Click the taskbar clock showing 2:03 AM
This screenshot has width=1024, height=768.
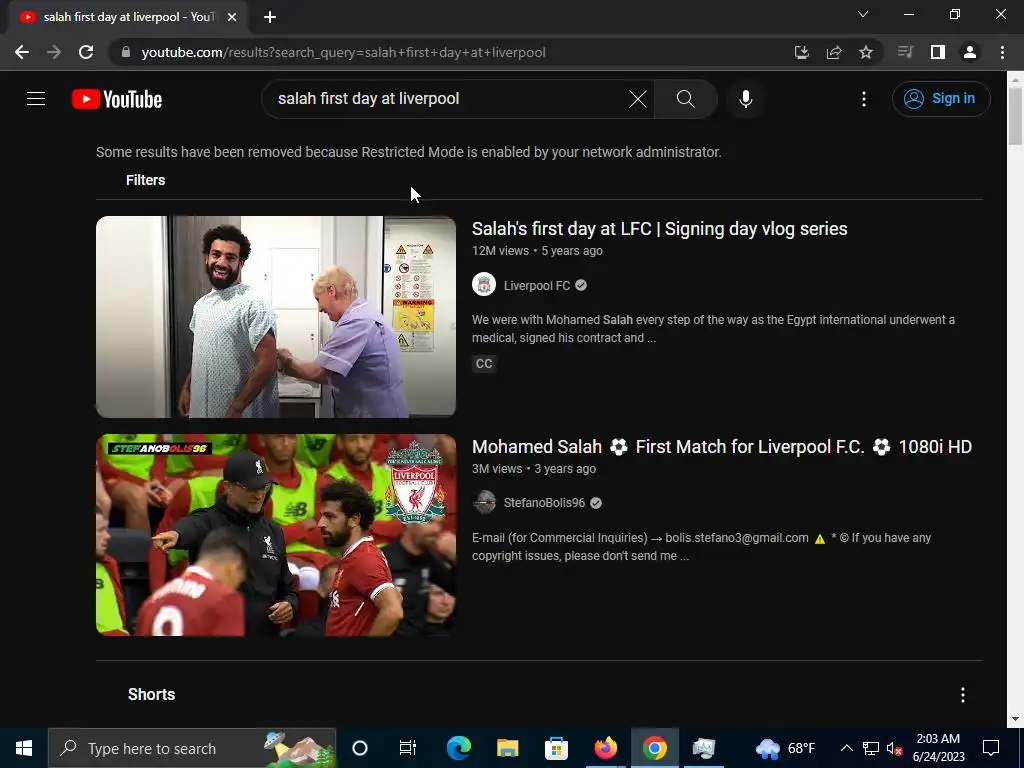tap(938, 748)
